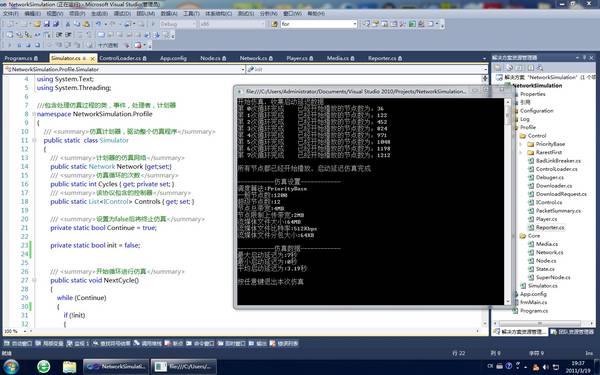
Task: Click the NetworkSimulation project node
Action: tap(537, 86)
